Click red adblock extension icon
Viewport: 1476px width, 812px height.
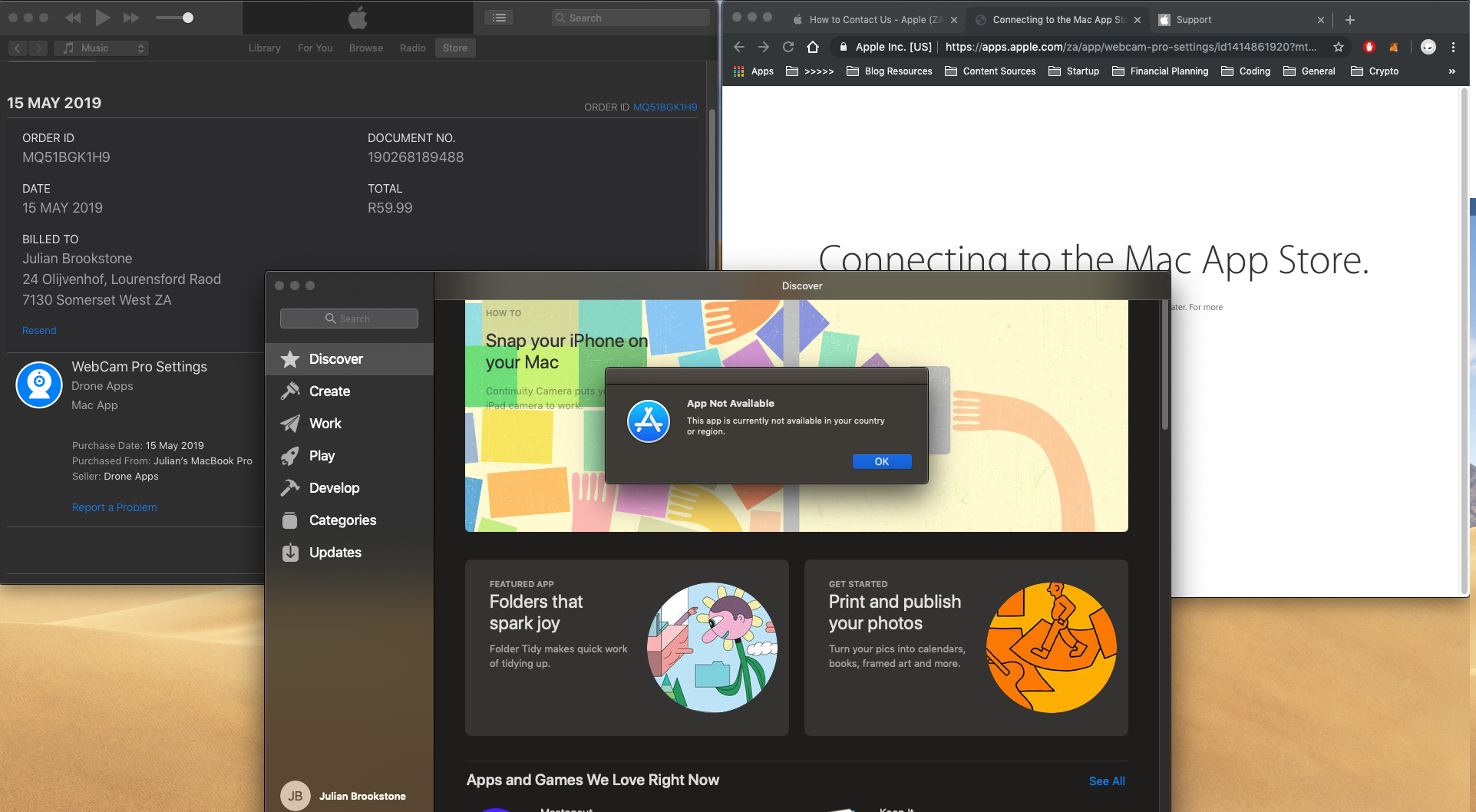(x=1369, y=47)
